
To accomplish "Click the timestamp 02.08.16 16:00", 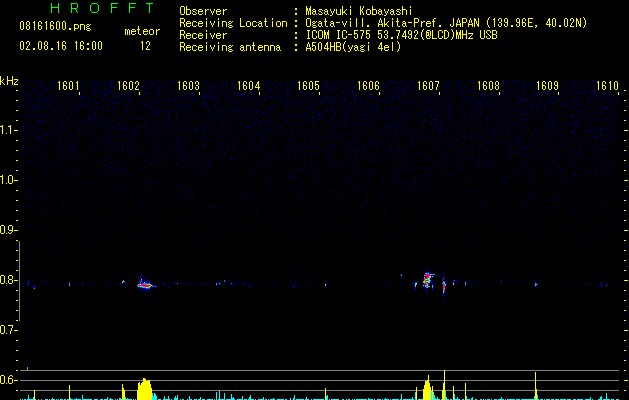I will pyautogui.click(x=61, y=46).
